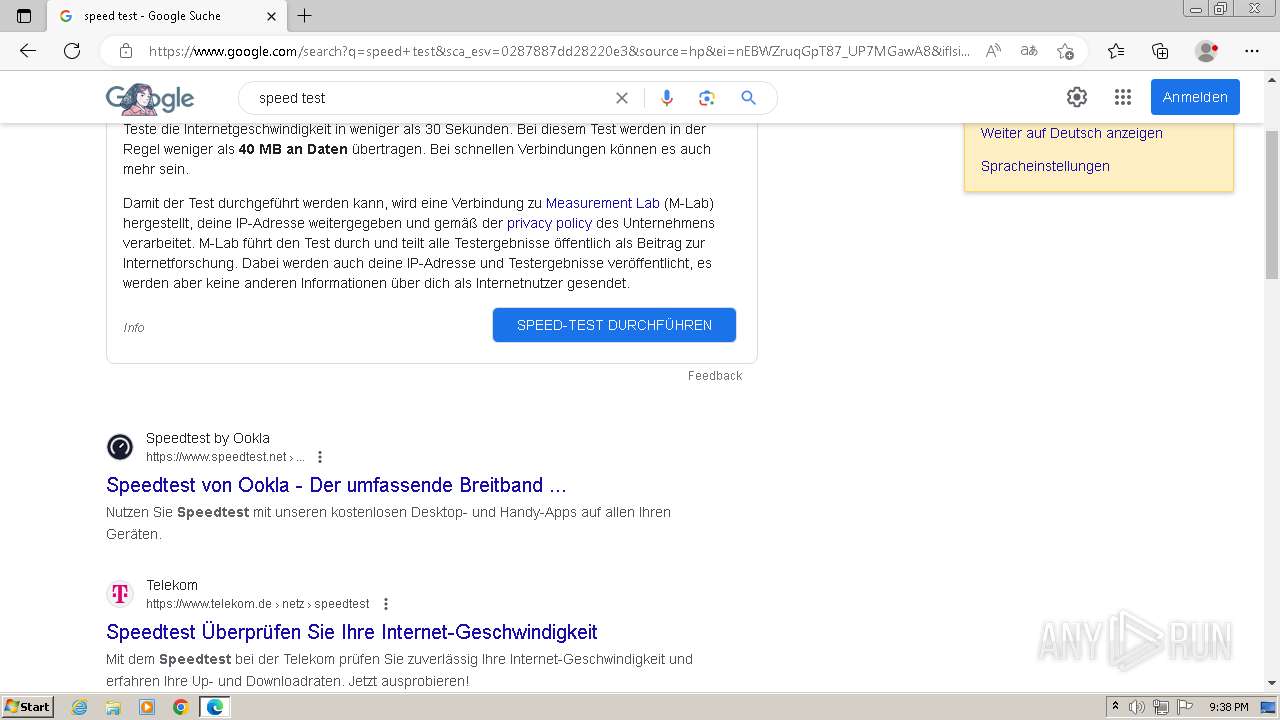This screenshot has height=720, width=1280.
Task: Click the Anmelden sign-in button
Action: (1195, 97)
